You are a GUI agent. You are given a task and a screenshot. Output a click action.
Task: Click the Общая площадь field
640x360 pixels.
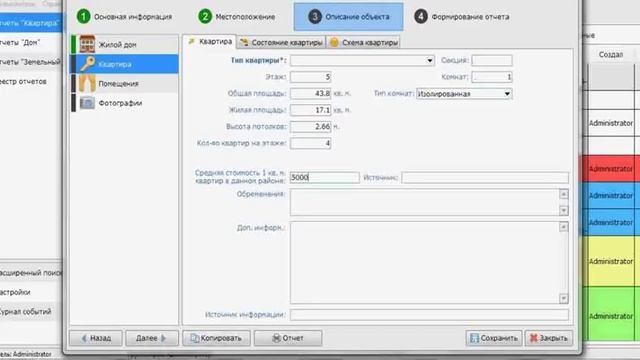click(310, 93)
